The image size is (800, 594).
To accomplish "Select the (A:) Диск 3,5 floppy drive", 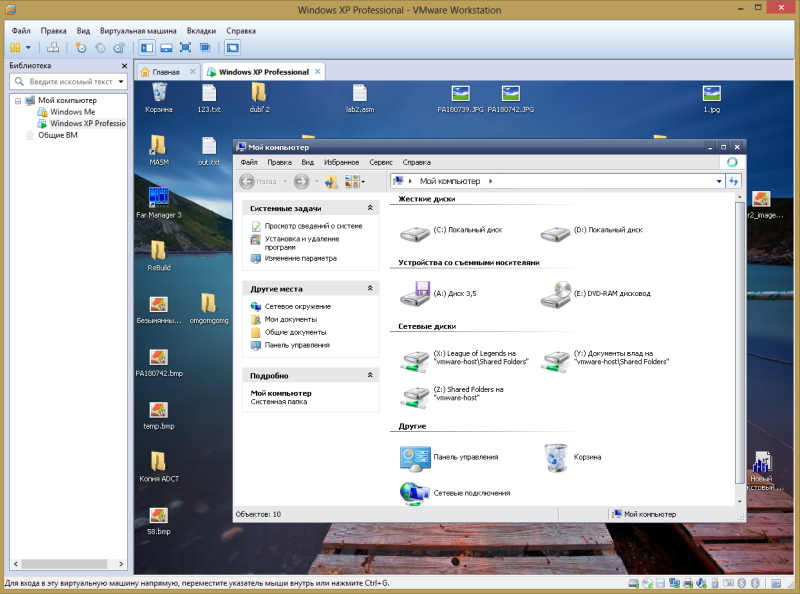I will coord(438,294).
